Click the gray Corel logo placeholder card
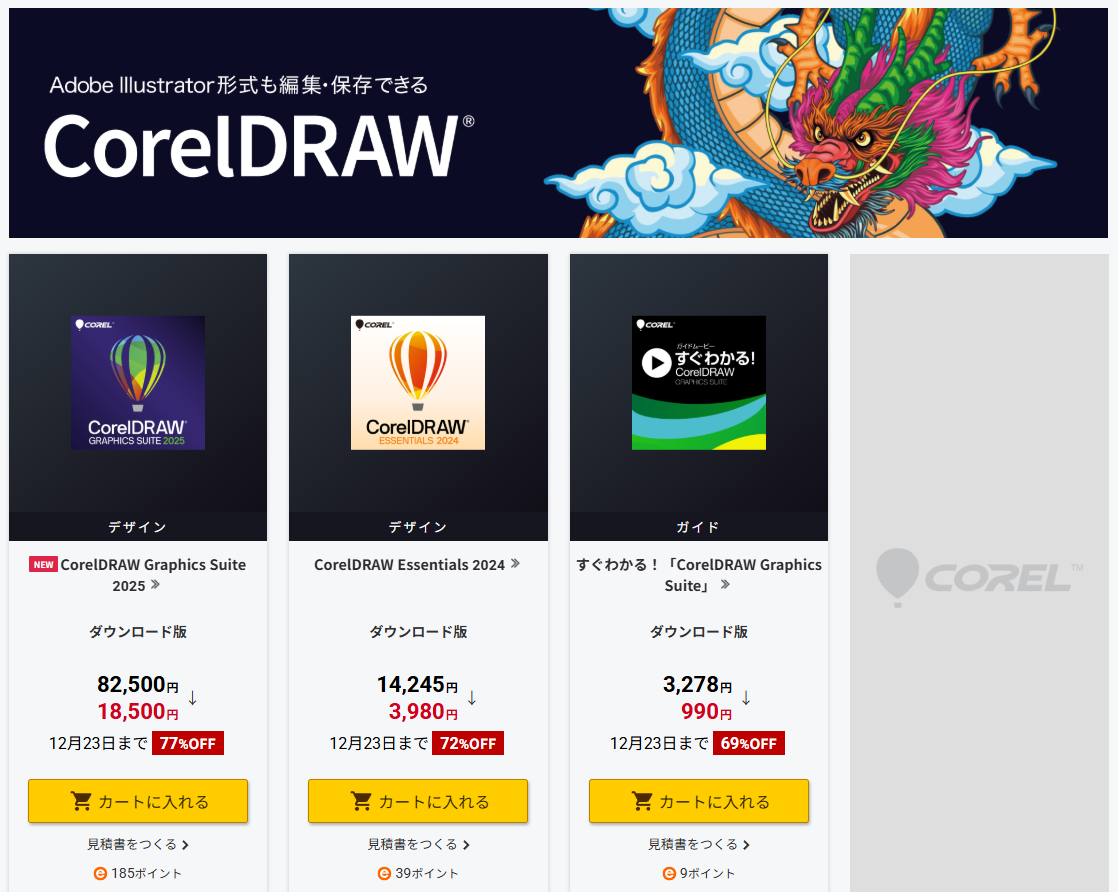Image resolution: width=1118 pixels, height=892 pixels. (979, 573)
